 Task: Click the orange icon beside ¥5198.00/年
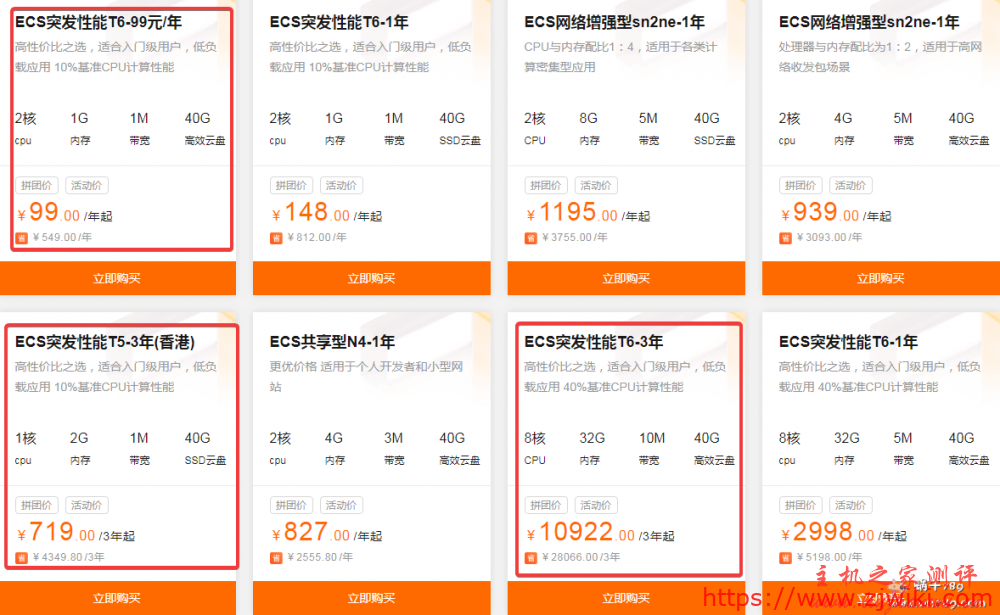786,558
